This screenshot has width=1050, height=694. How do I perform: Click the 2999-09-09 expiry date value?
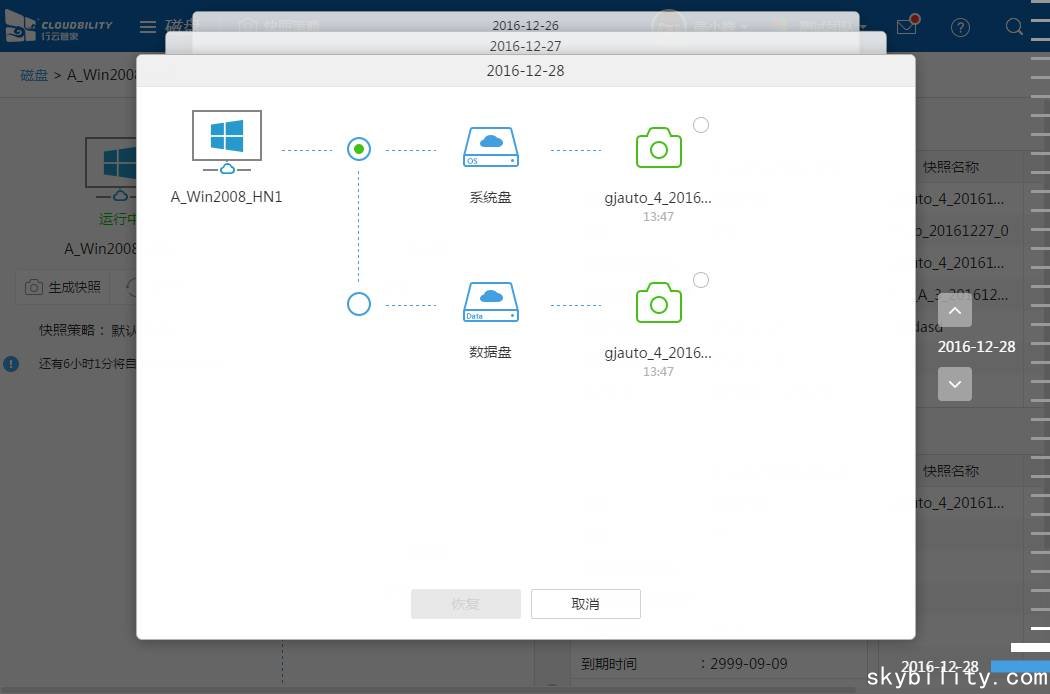(749, 663)
